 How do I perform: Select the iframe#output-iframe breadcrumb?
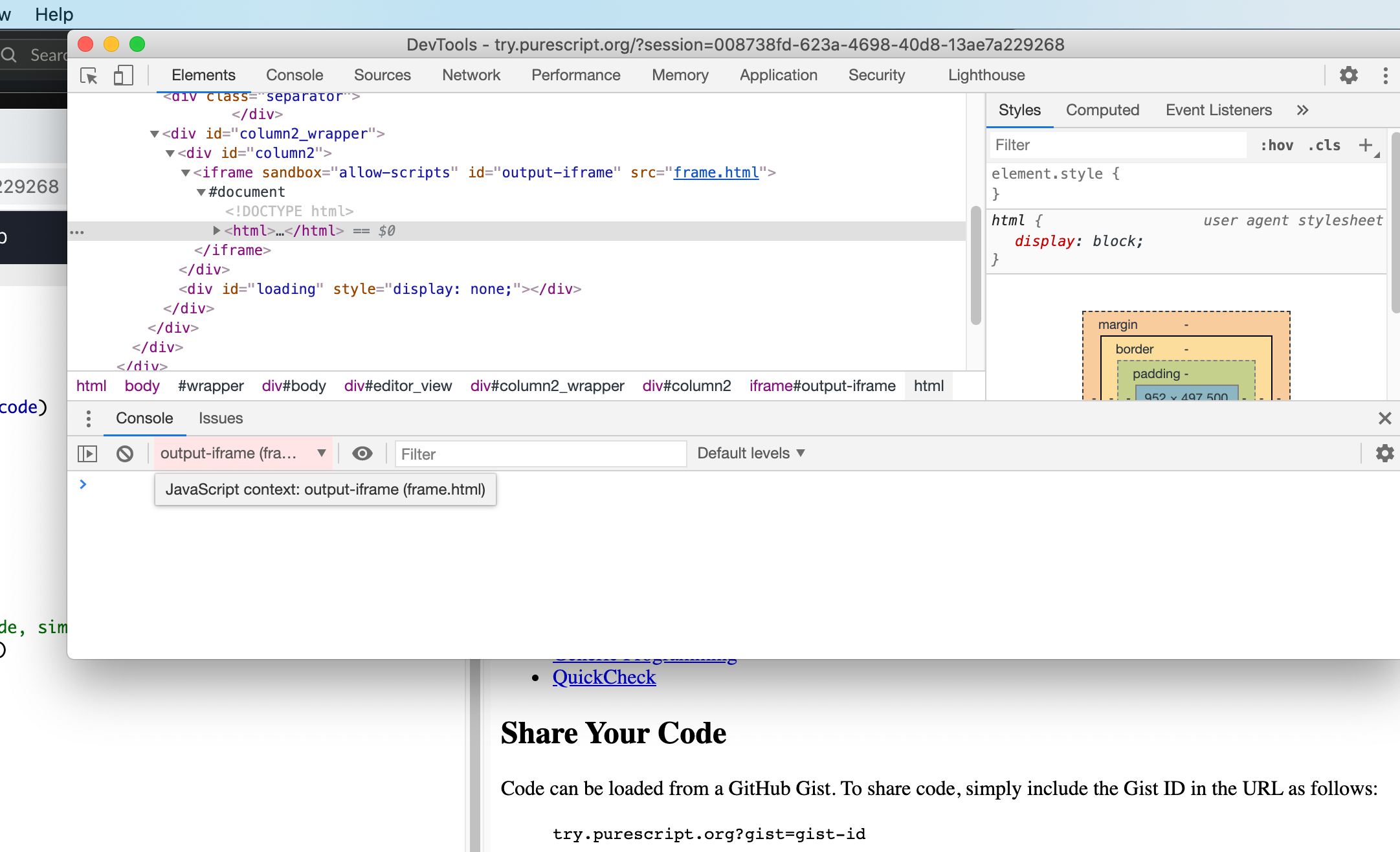823,386
